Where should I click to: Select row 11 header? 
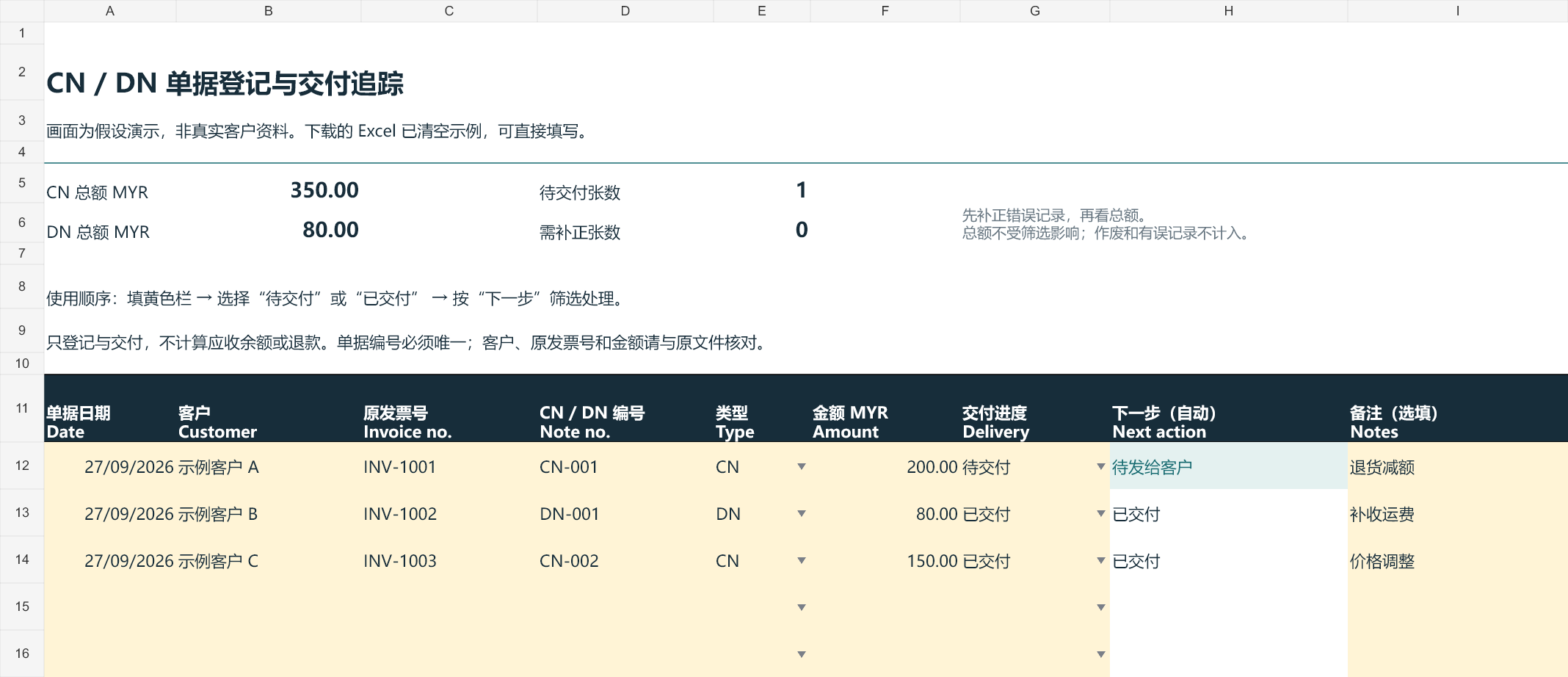[22, 408]
